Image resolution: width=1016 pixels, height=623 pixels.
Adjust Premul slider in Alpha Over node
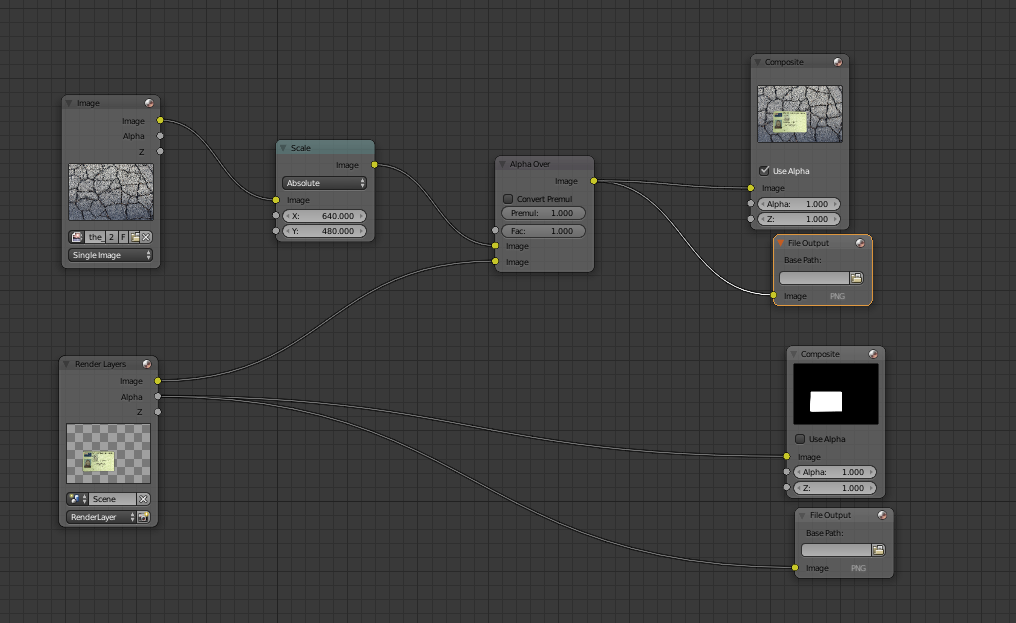pyautogui.click(x=543, y=213)
